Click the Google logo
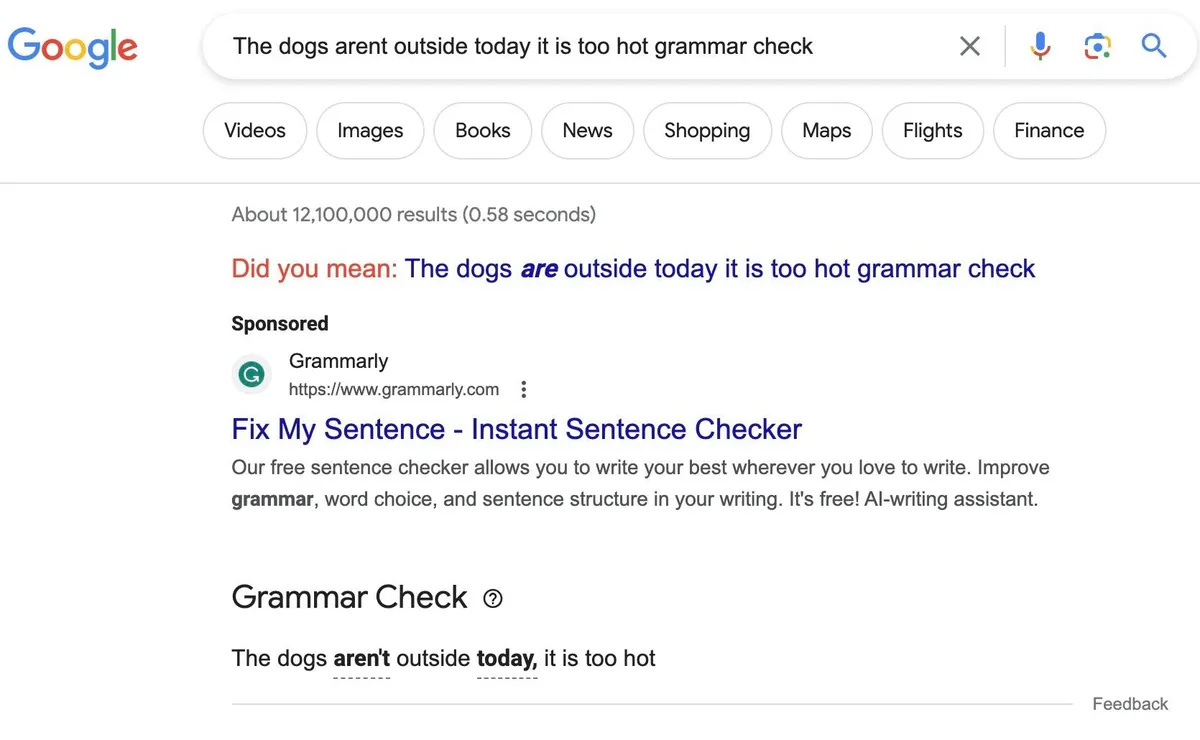 point(72,46)
